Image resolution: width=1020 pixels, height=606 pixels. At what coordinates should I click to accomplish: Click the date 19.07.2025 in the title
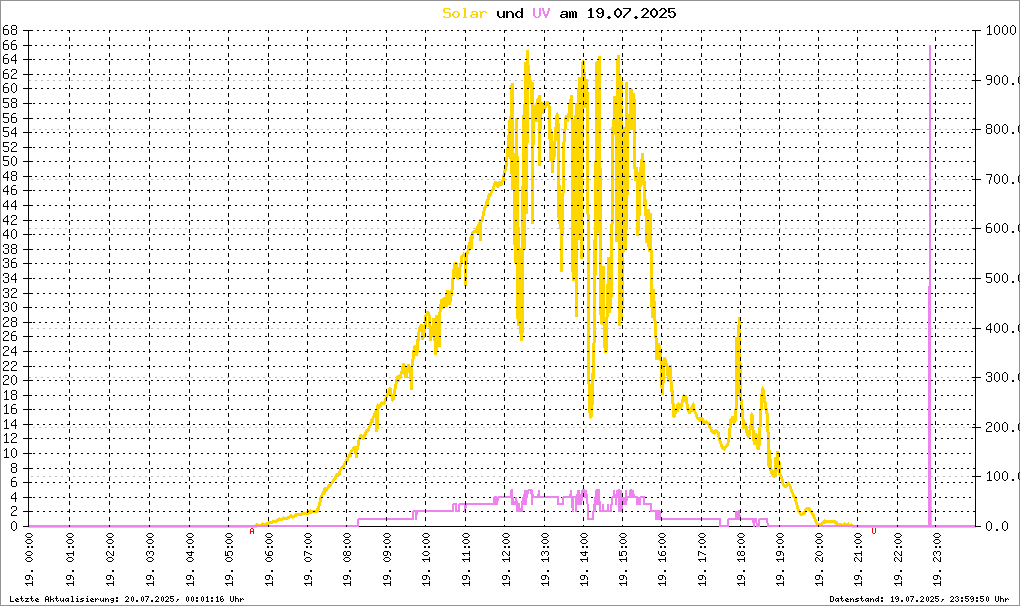pyautogui.click(x=631, y=13)
